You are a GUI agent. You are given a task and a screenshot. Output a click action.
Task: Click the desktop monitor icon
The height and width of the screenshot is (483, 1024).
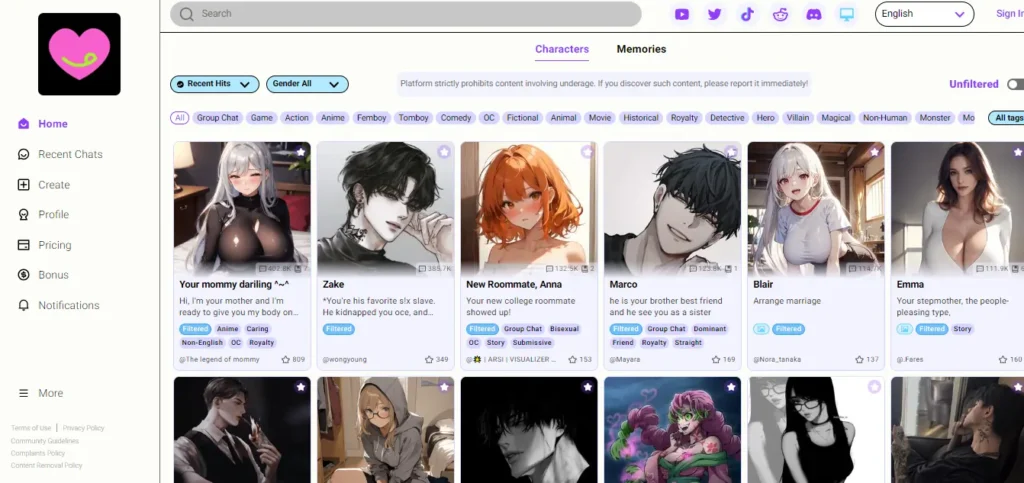tap(847, 14)
